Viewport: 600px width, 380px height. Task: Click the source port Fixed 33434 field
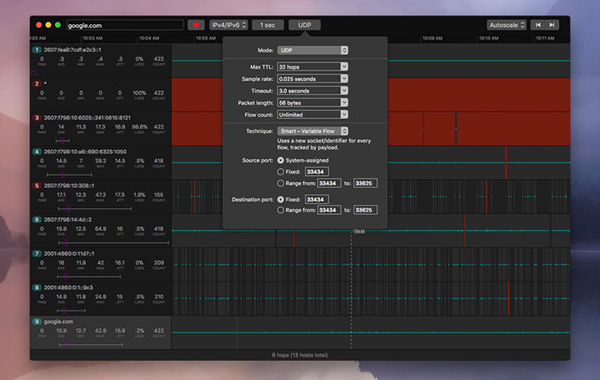click(316, 172)
